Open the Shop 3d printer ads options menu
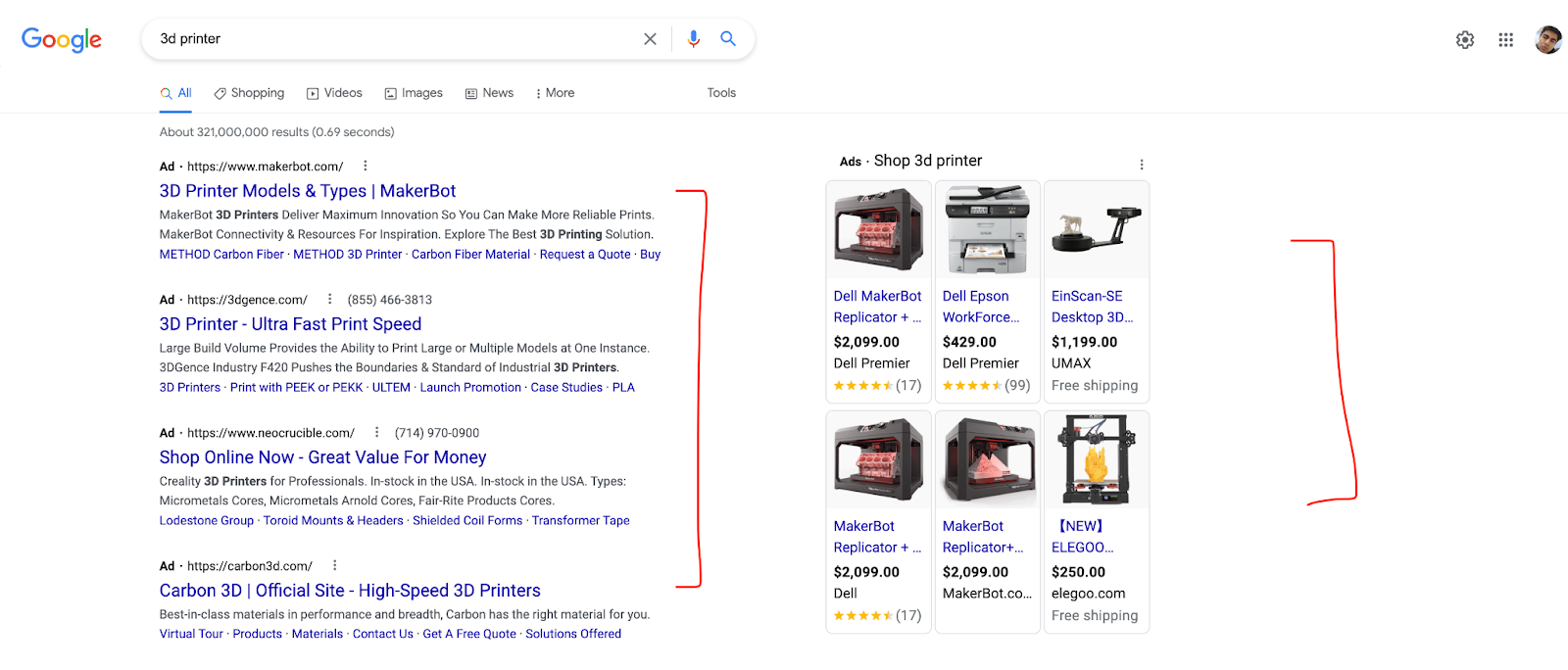This screenshot has height=670, width=1568. pyautogui.click(x=1142, y=165)
